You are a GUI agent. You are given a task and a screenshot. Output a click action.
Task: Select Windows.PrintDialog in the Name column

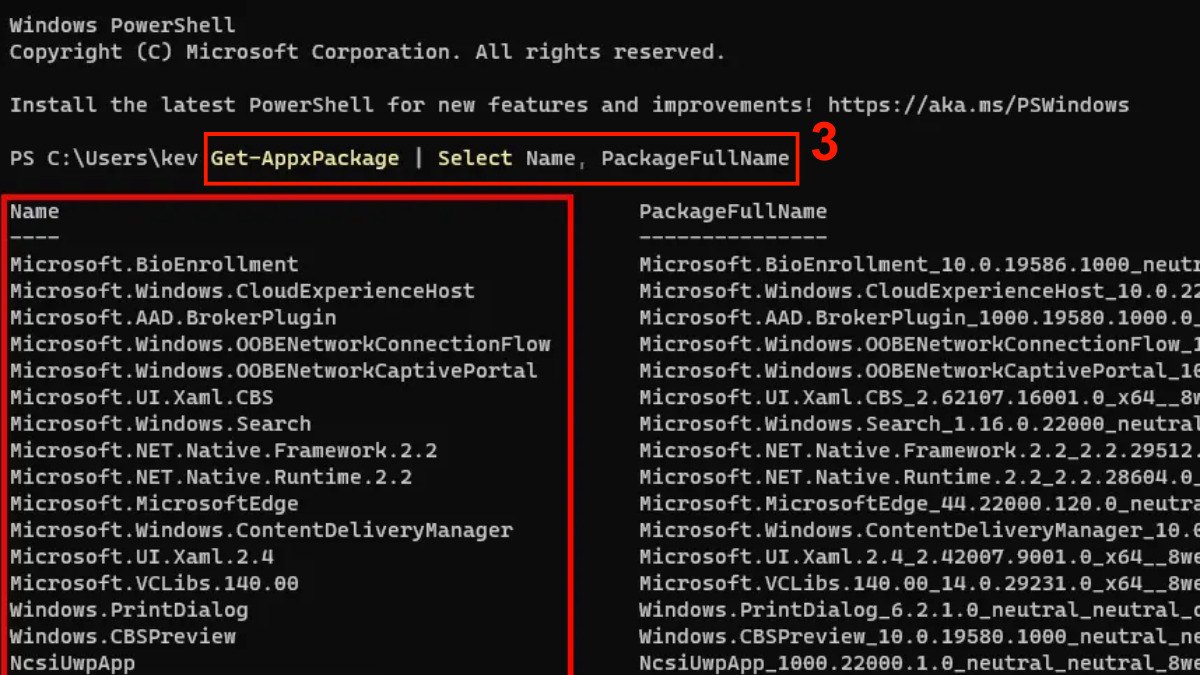click(129, 609)
